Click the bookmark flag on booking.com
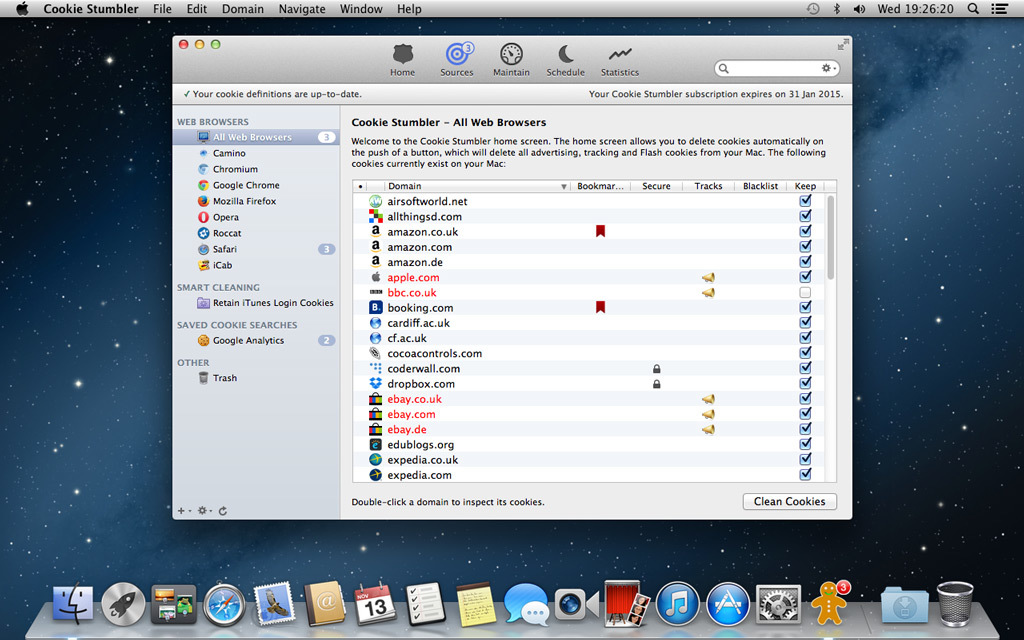1024x640 pixels. [600, 307]
